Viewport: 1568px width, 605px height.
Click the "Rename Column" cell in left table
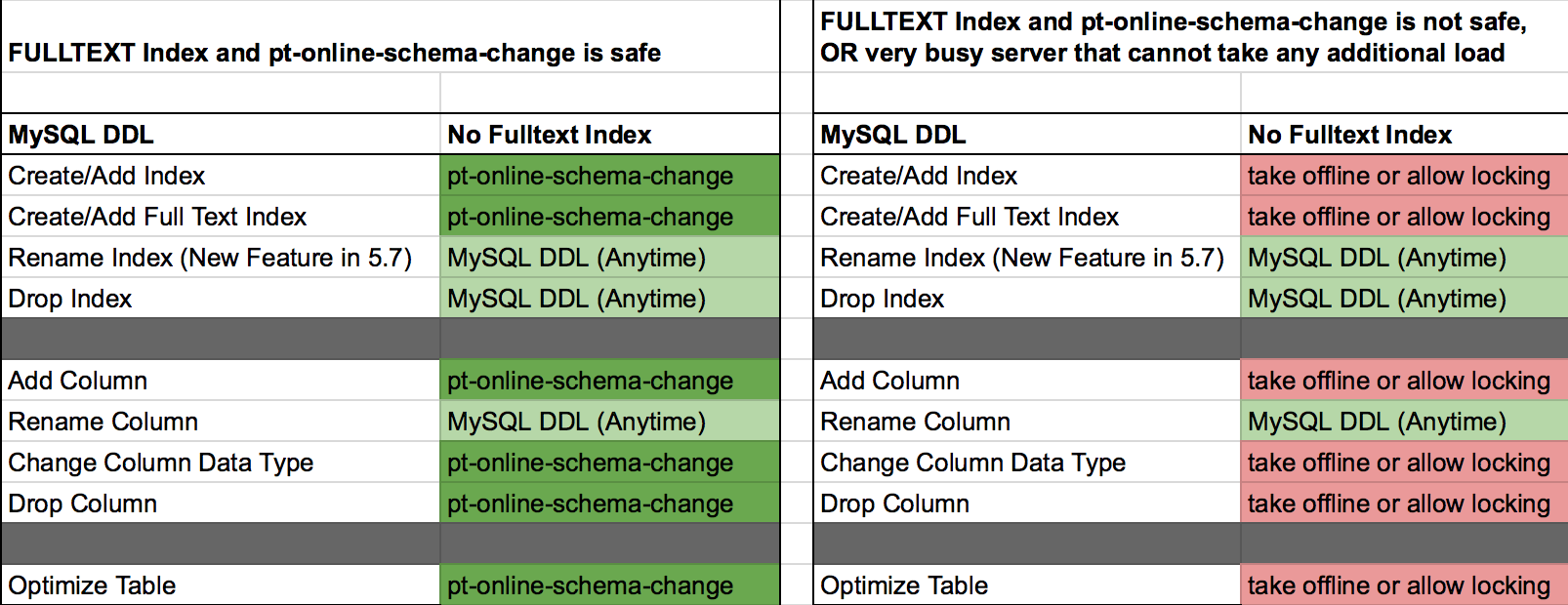[x=103, y=422]
